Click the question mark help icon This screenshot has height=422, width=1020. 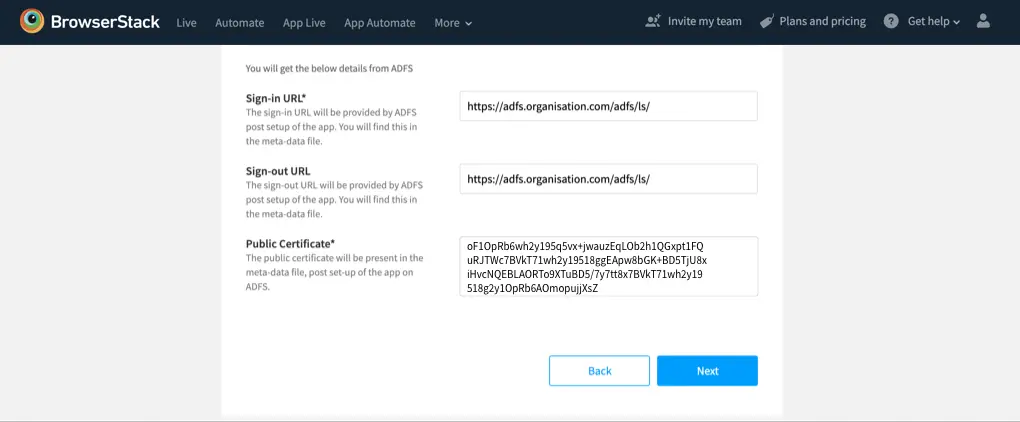coord(891,21)
